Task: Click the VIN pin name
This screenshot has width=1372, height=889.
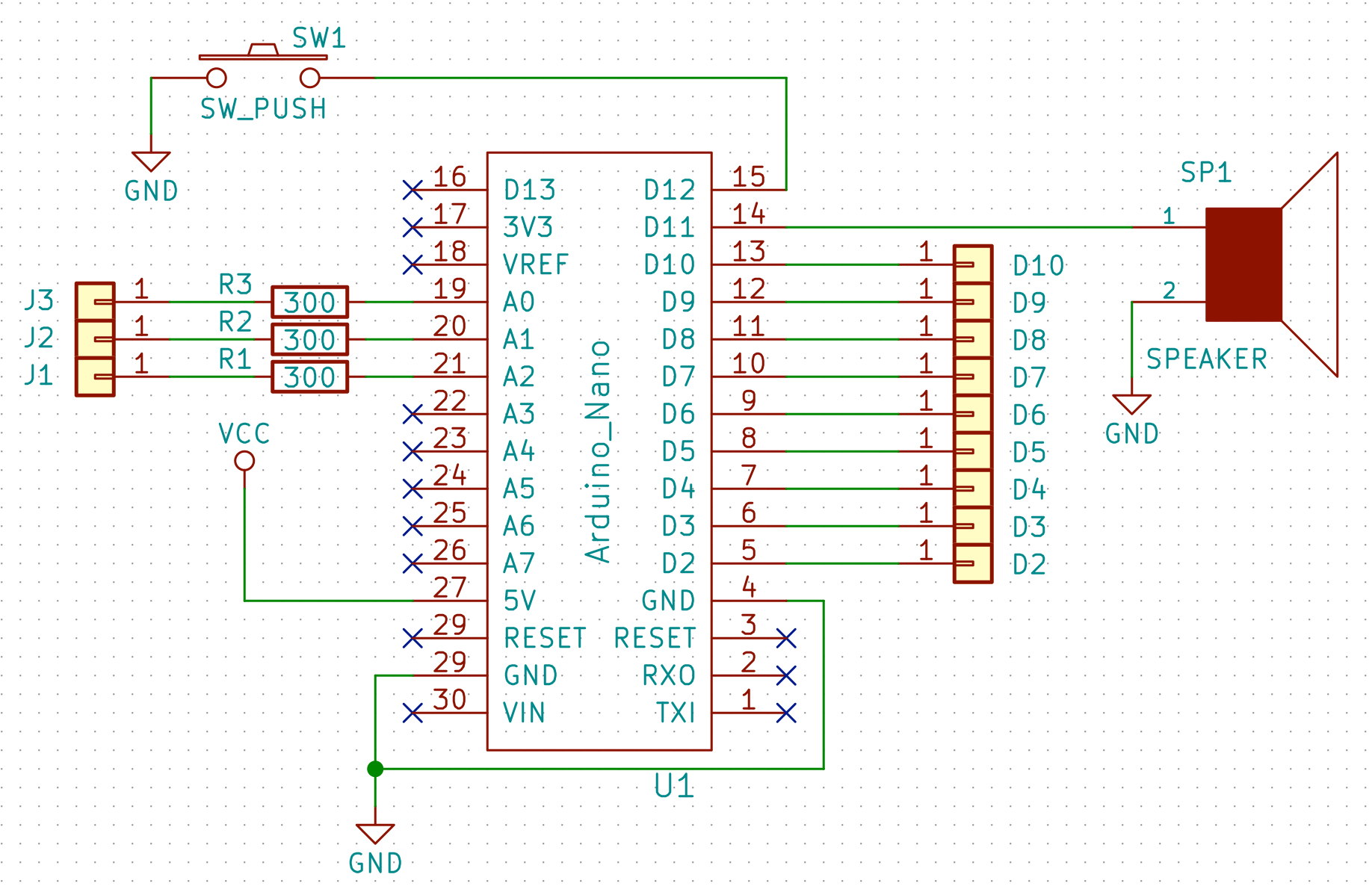Action: tap(525, 713)
